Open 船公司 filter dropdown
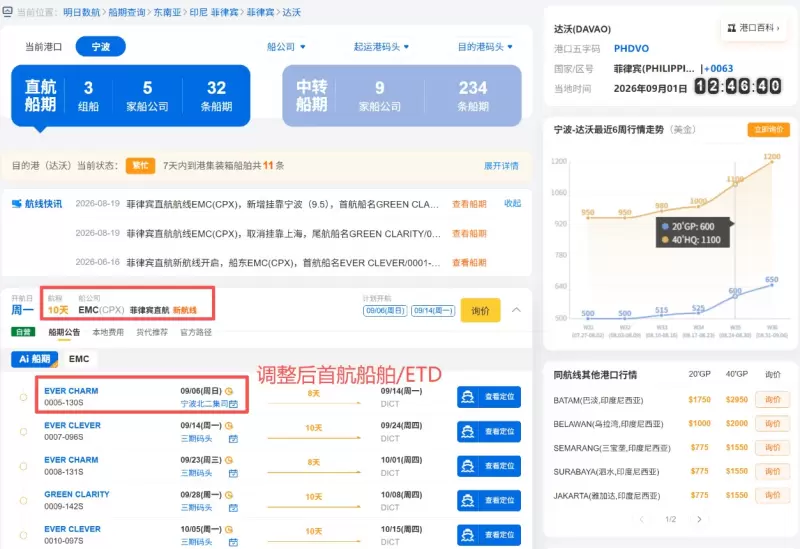 (x=286, y=47)
